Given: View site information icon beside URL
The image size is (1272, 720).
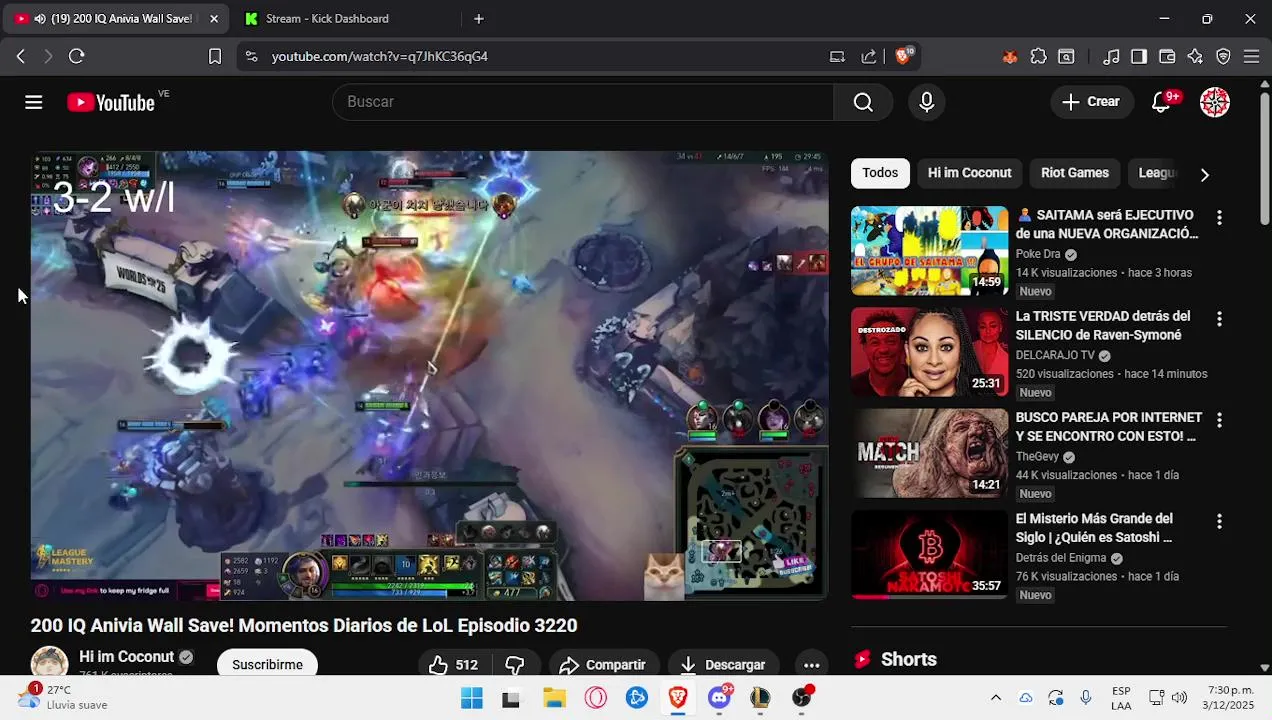Looking at the screenshot, I should pyautogui.click(x=251, y=57).
